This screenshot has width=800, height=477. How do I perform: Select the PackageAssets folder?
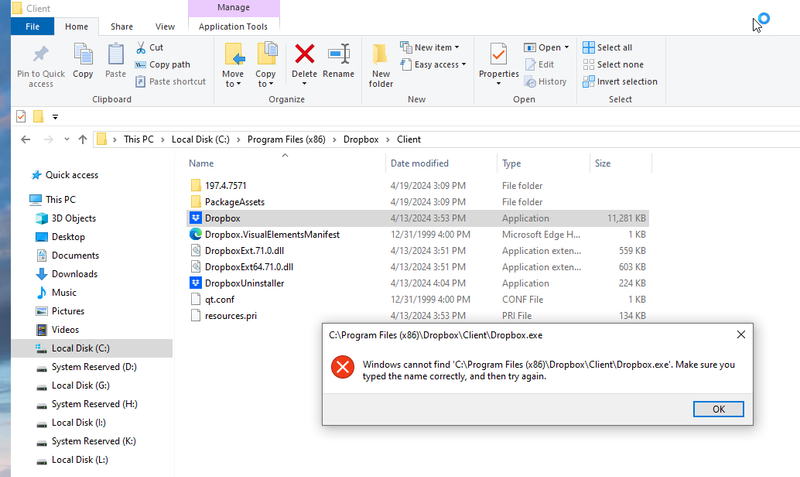click(235, 202)
